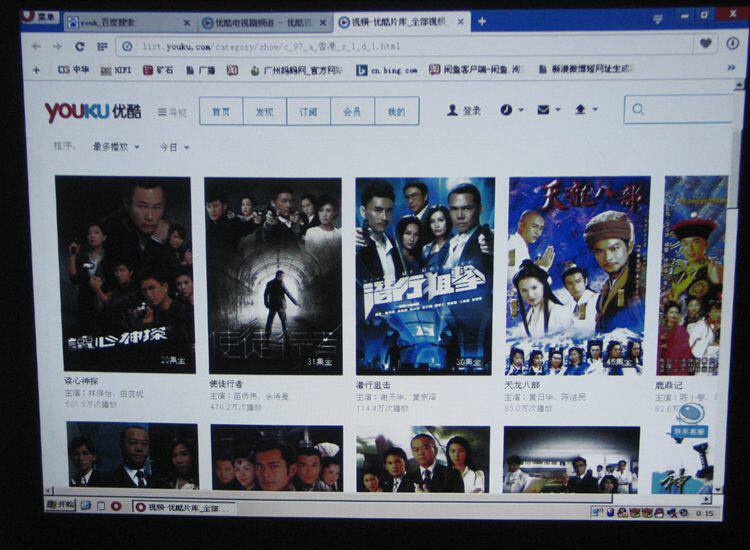Open the 鹿鼎记 poster
750x550 pixels.
tap(692, 275)
